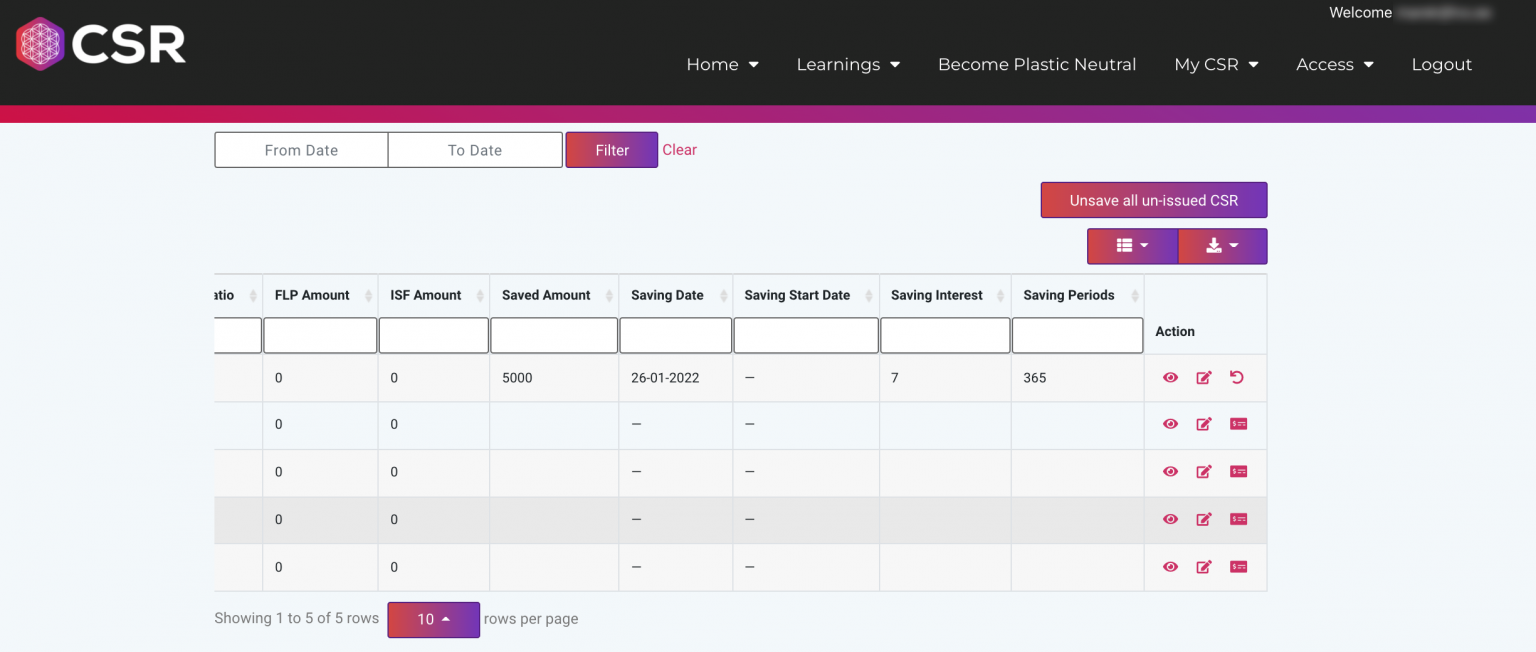Viewport: 1536px width, 652px height.
Task: Click the edit icon in third row
Action: pyautogui.click(x=1204, y=472)
